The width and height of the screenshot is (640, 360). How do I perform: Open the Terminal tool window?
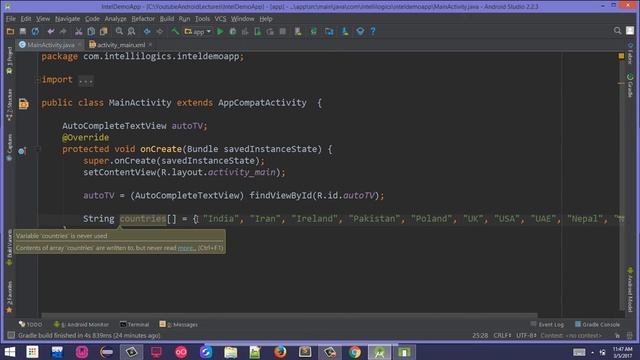tap(134, 324)
